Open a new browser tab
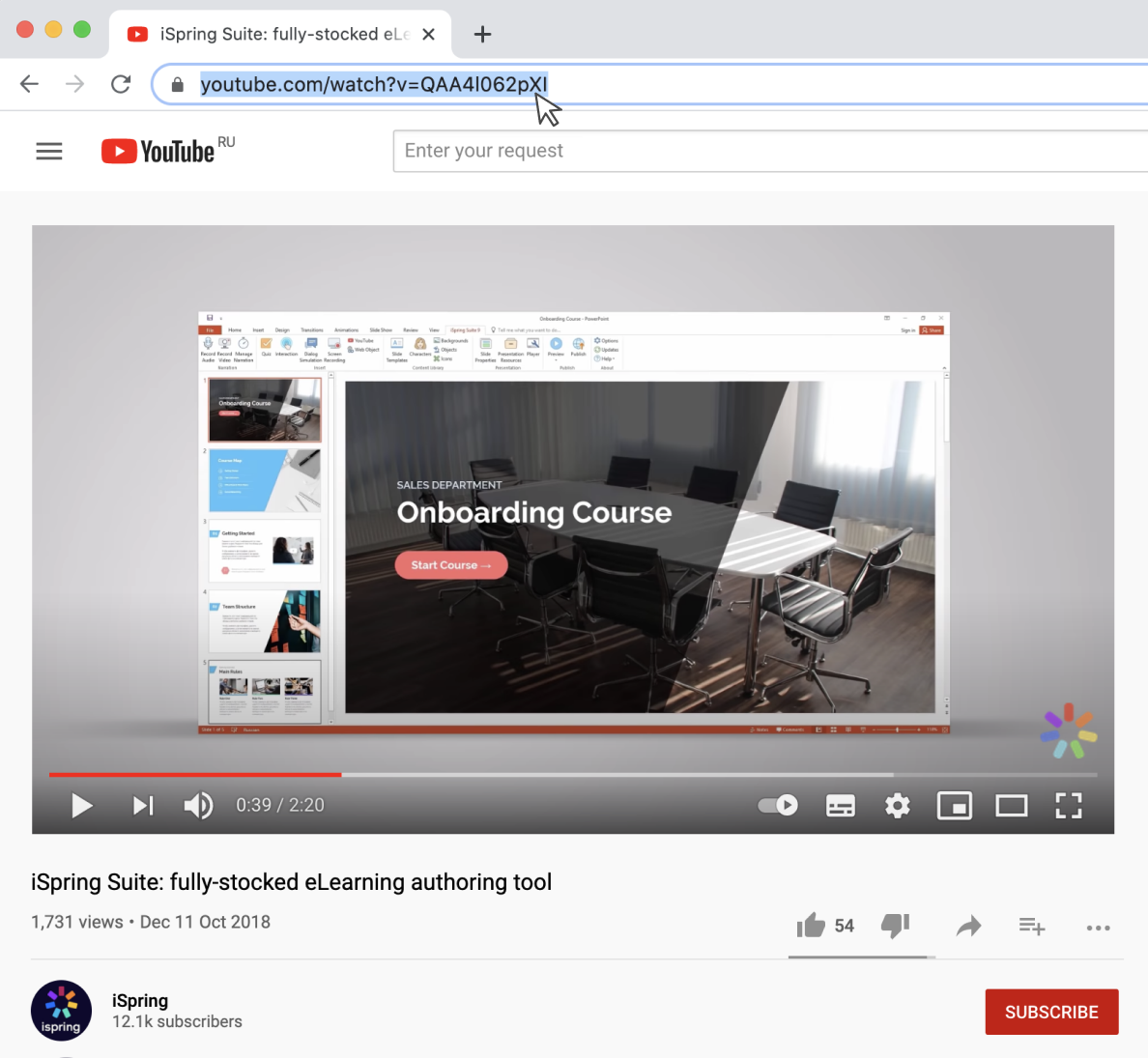 [481, 33]
